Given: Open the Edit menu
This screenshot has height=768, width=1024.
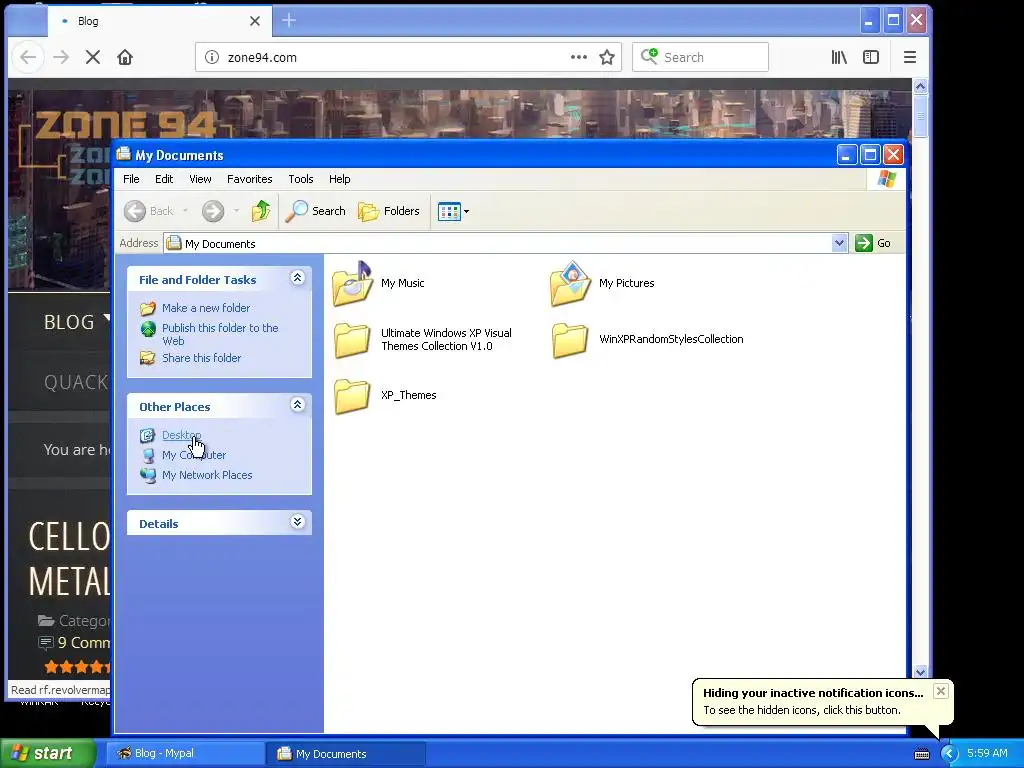Looking at the screenshot, I should 164,179.
